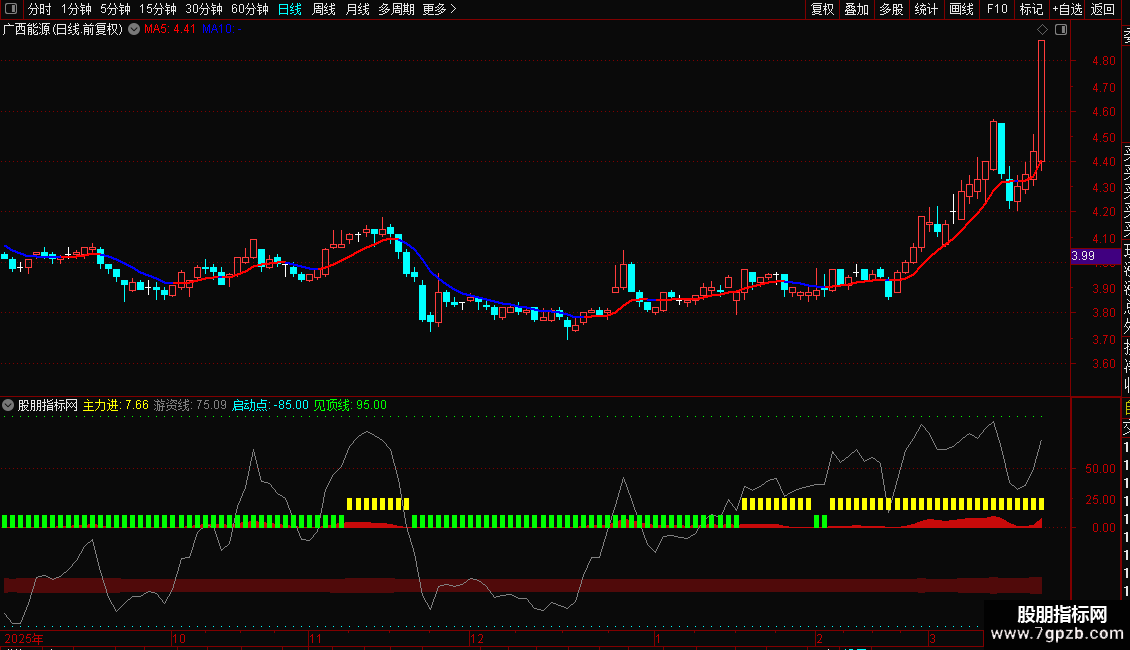Viewport: 1130px width, 650px height.
Task: Click the 50.00 indicator axis label
Action: point(1100,468)
